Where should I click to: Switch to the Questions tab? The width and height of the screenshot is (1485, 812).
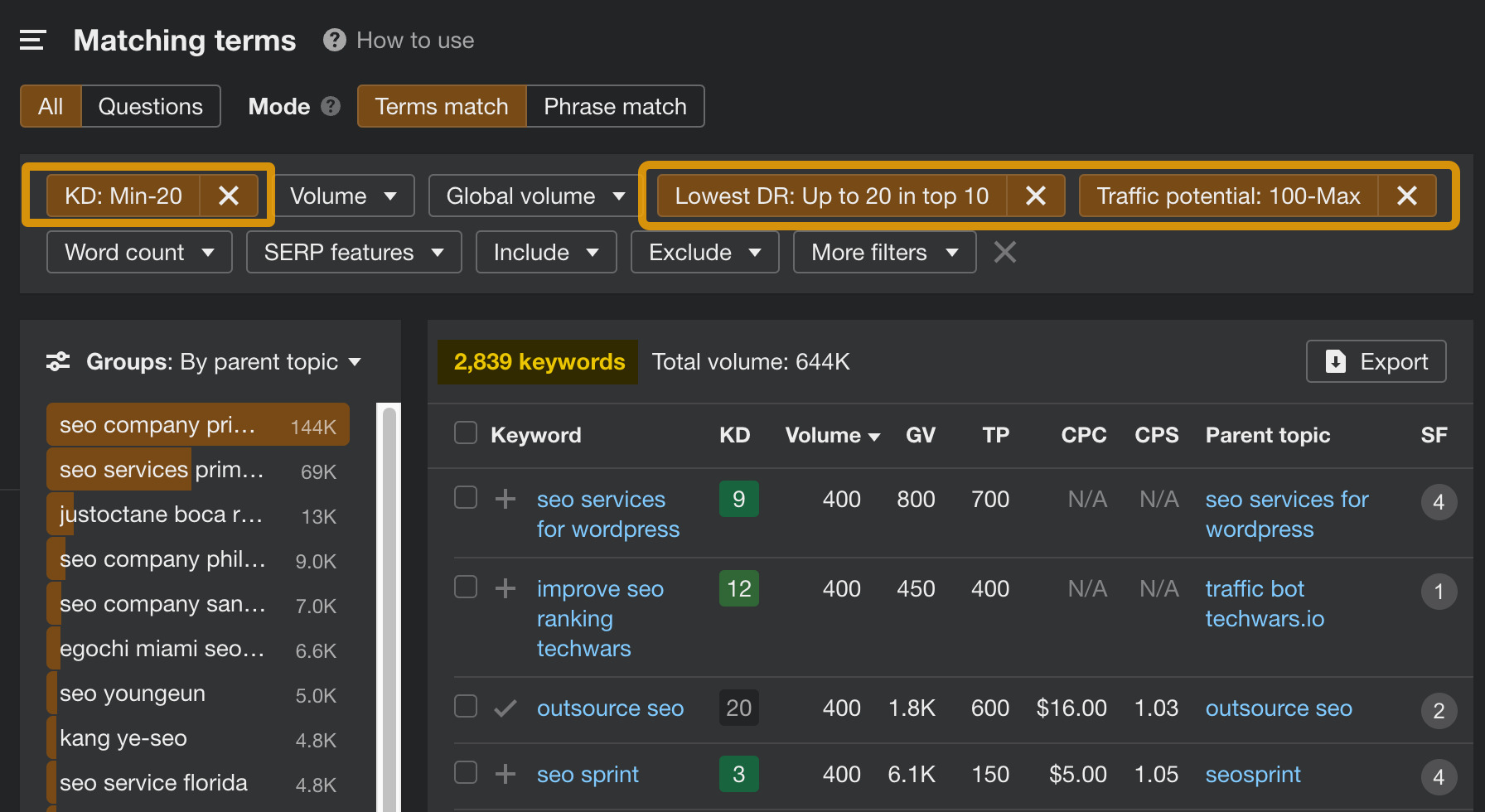point(150,106)
